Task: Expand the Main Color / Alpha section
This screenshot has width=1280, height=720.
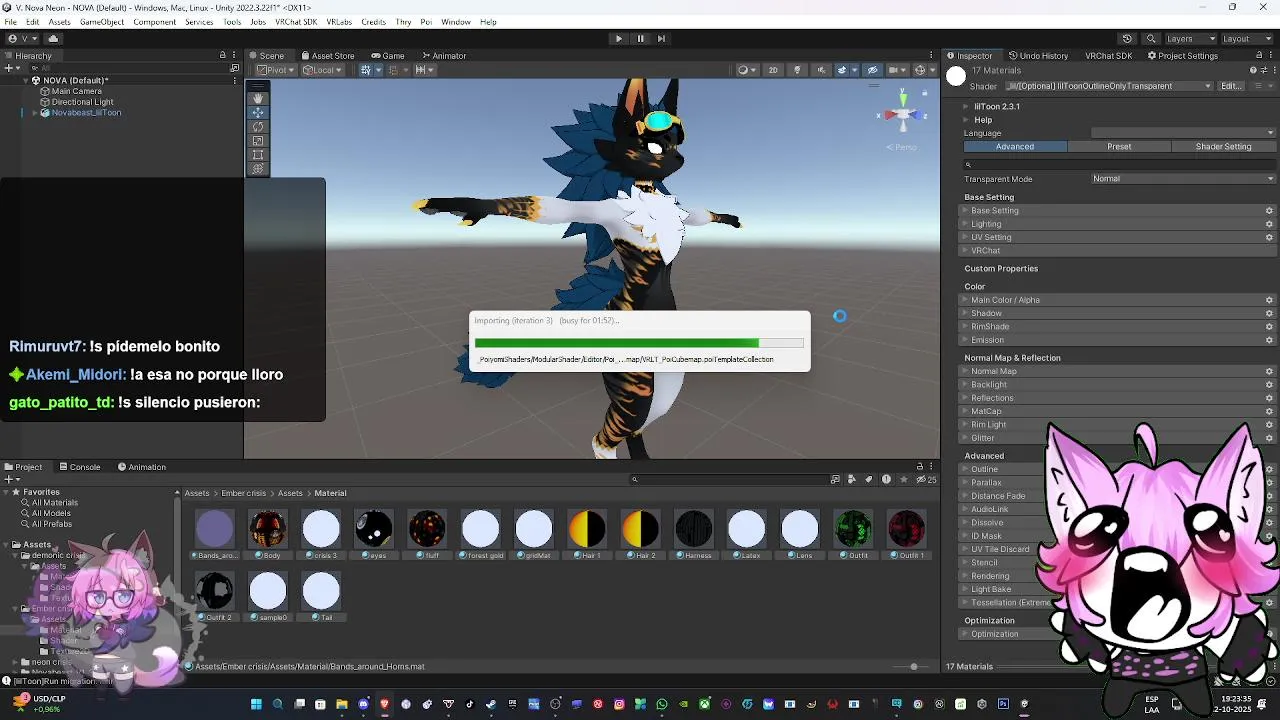Action: click(1119, 300)
